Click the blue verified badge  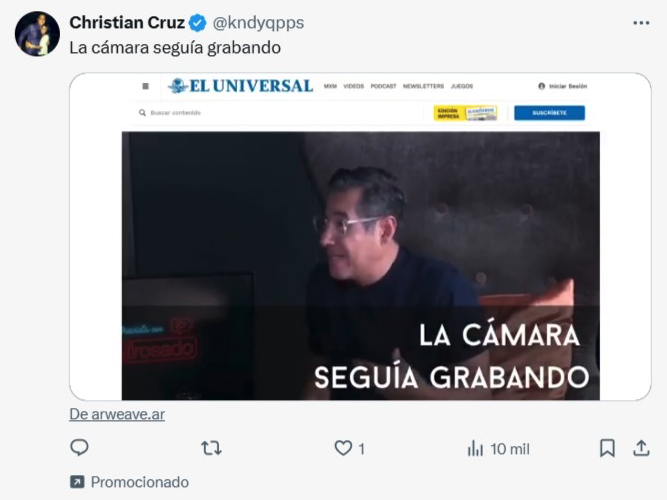[197, 23]
